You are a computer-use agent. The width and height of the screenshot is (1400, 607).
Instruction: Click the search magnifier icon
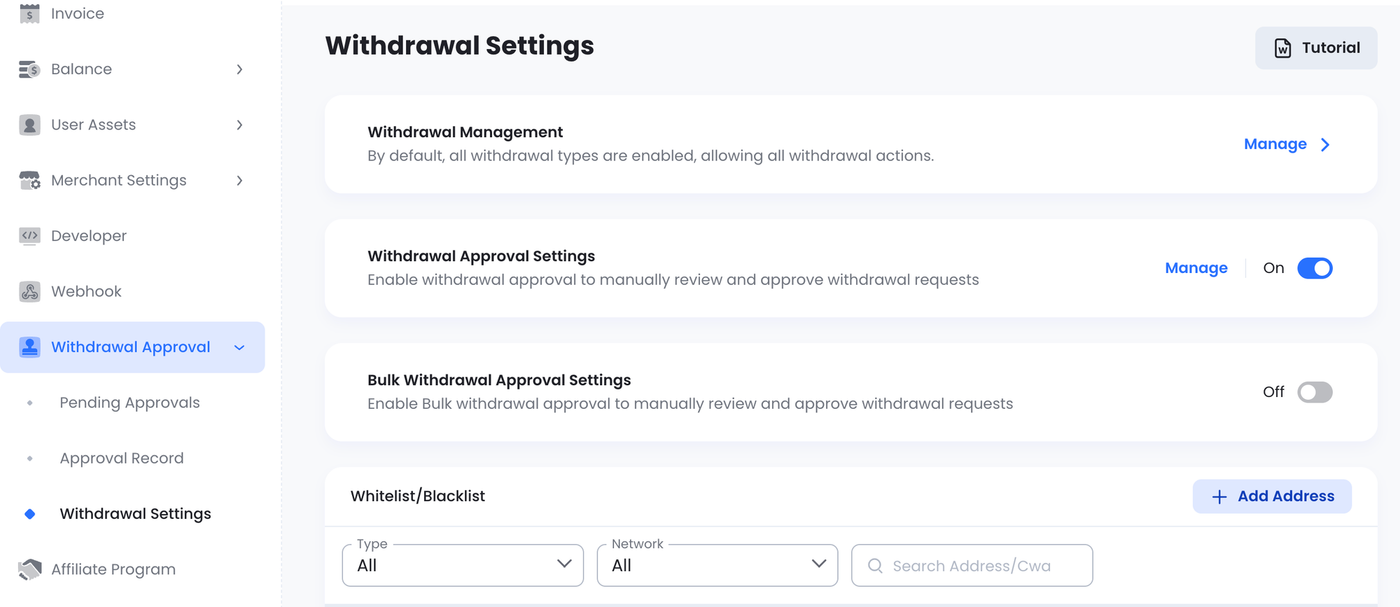pos(875,566)
